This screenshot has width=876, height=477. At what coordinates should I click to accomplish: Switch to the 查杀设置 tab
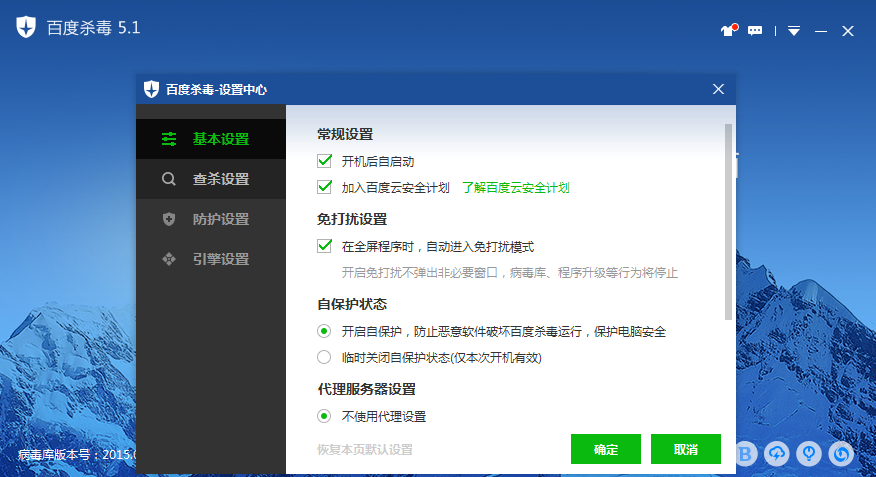tap(211, 179)
